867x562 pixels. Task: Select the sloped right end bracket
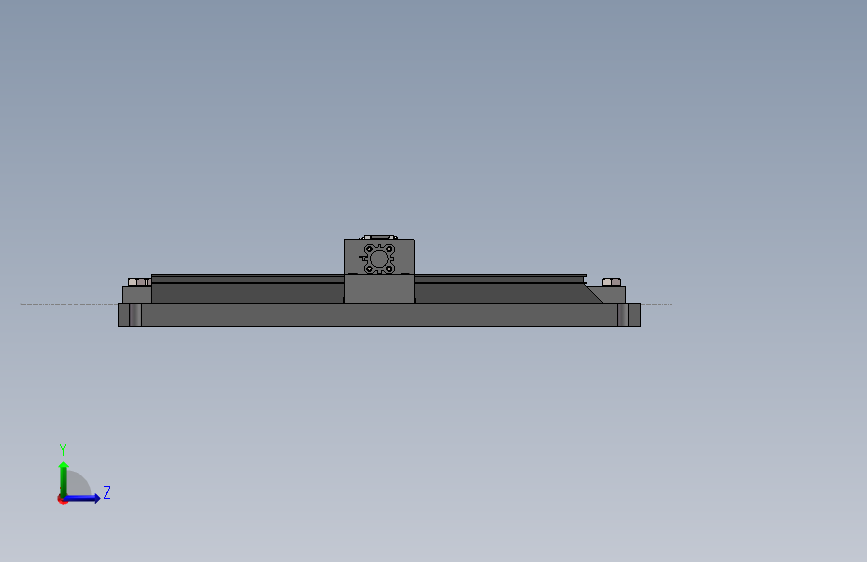[609, 295]
